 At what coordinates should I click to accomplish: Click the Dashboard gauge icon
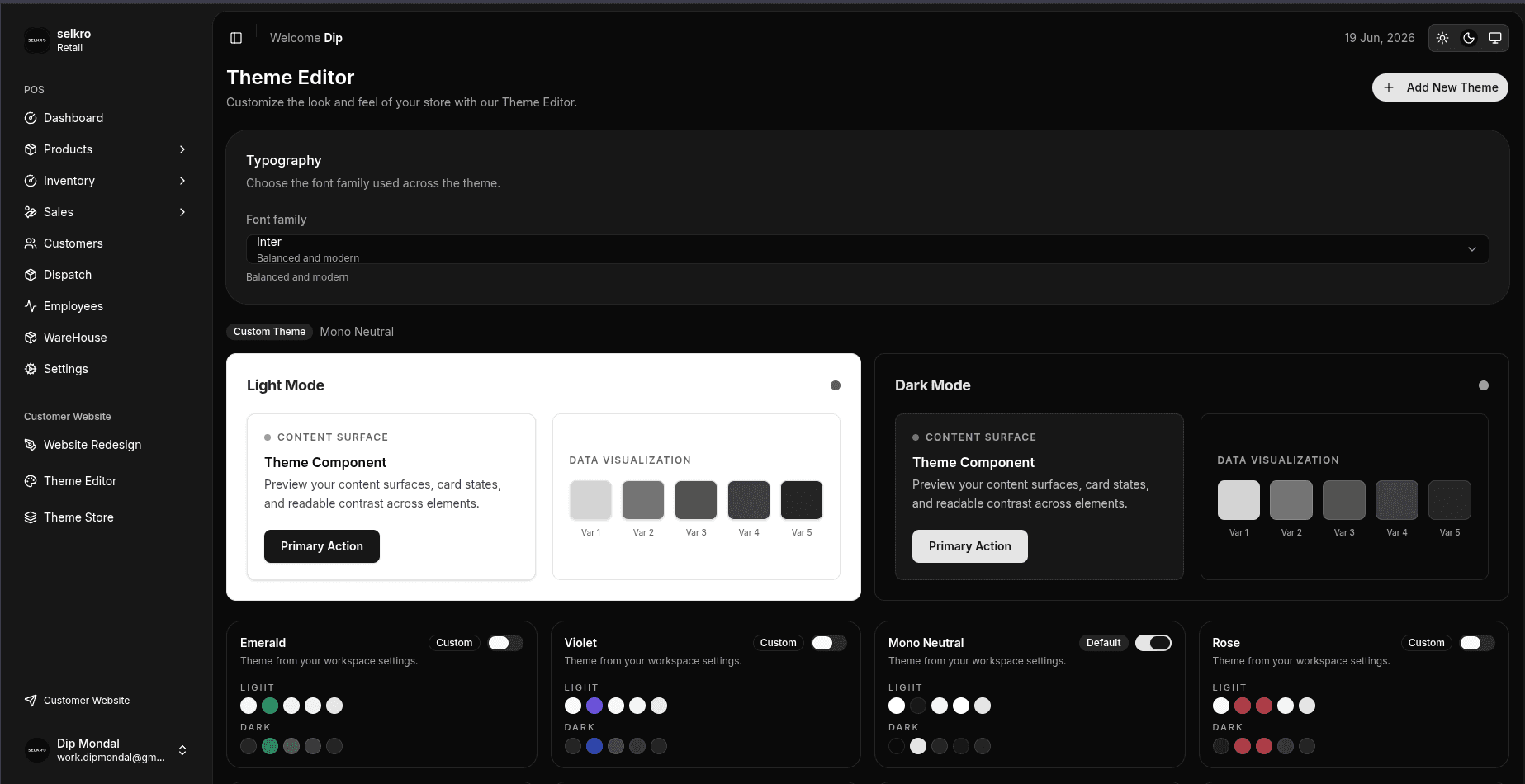[31, 118]
